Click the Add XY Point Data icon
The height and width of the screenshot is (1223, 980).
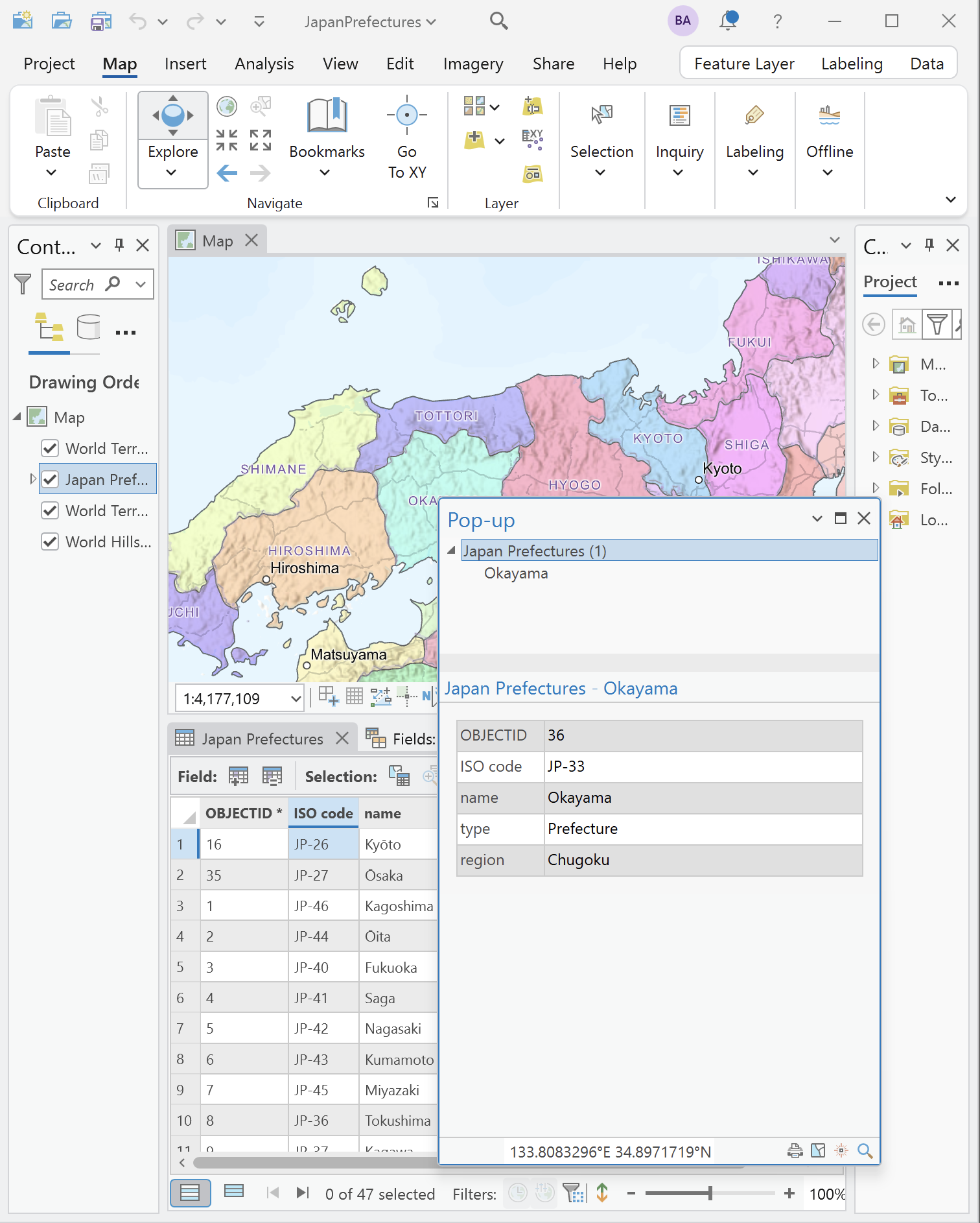click(x=532, y=139)
